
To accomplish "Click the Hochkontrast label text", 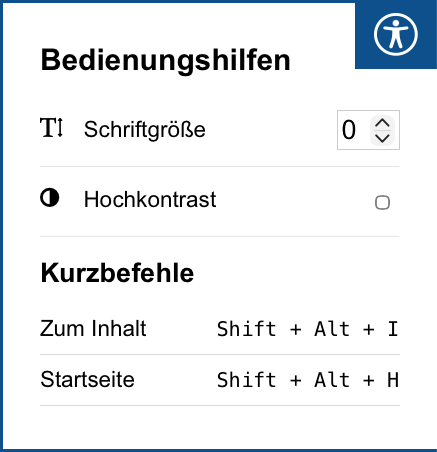I will coord(150,199).
